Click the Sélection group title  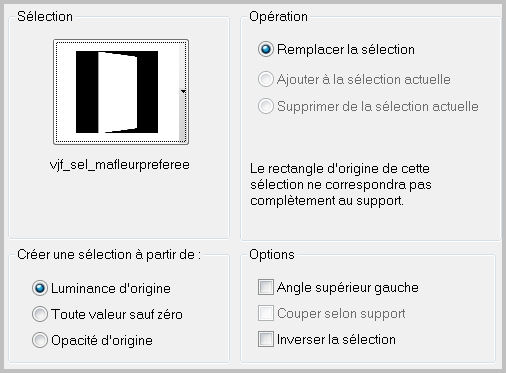tap(45, 16)
